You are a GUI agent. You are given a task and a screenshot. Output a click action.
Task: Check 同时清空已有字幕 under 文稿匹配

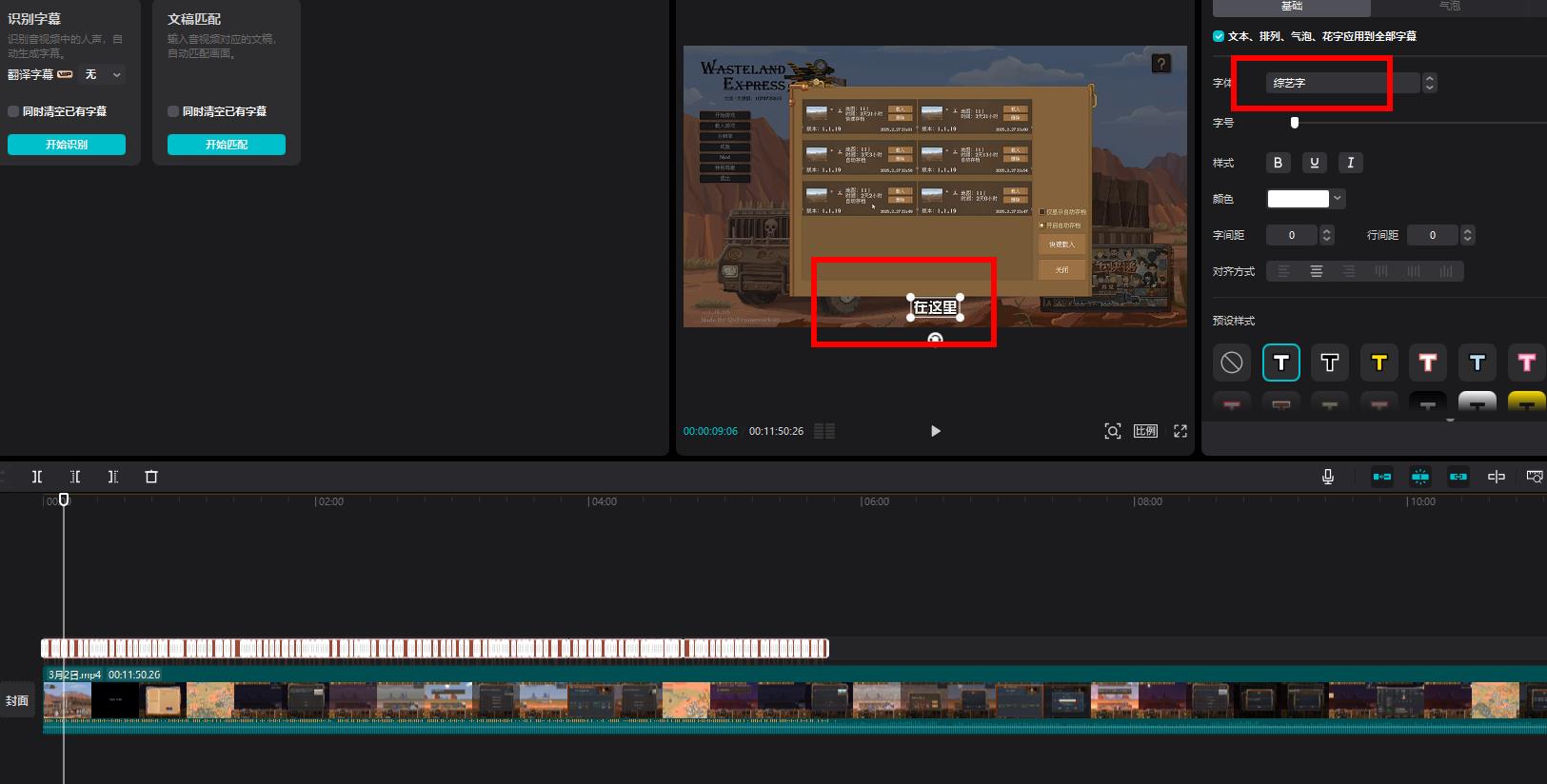(x=174, y=111)
